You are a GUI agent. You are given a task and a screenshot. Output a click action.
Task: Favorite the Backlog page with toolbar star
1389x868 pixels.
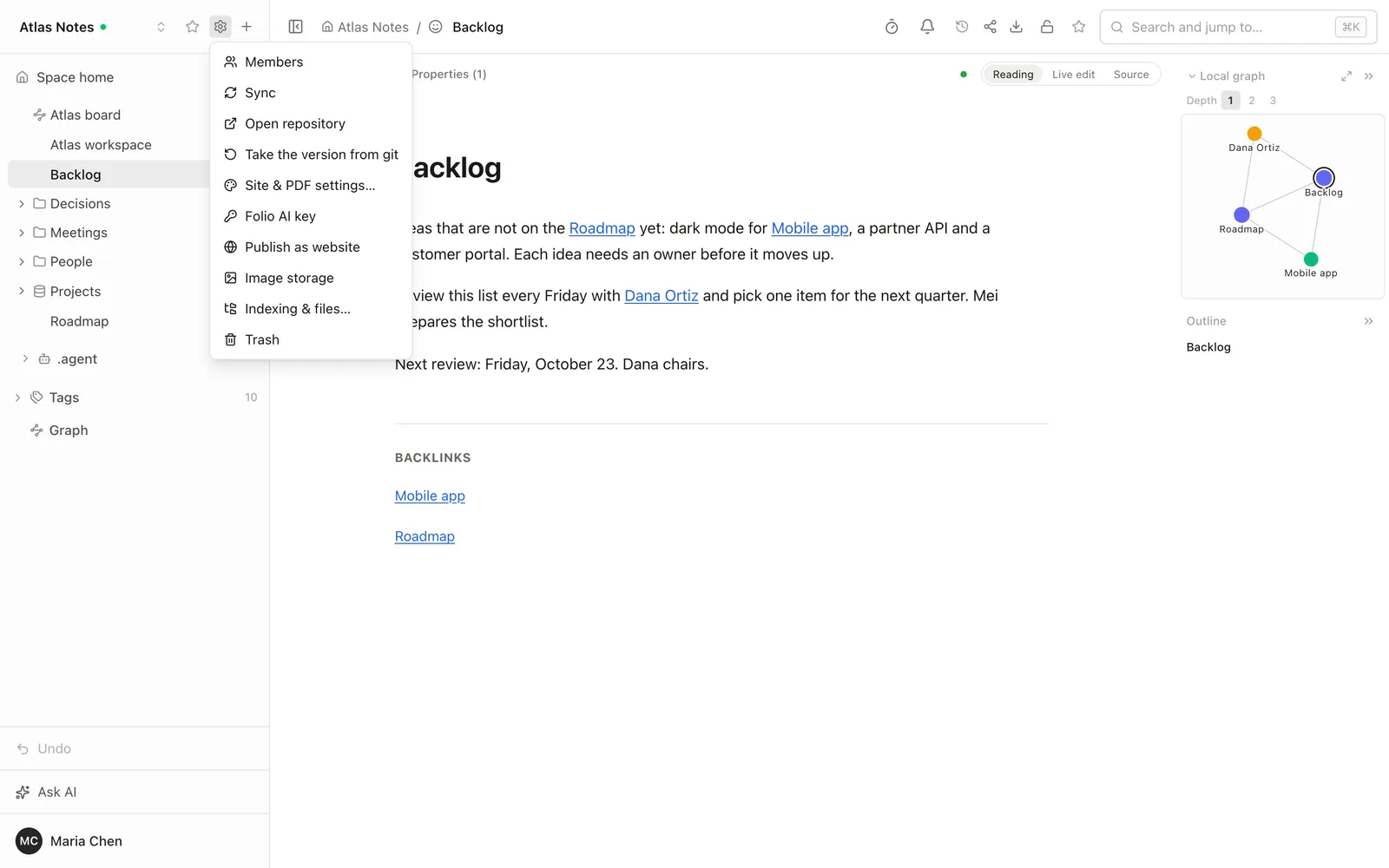pos(1079,27)
